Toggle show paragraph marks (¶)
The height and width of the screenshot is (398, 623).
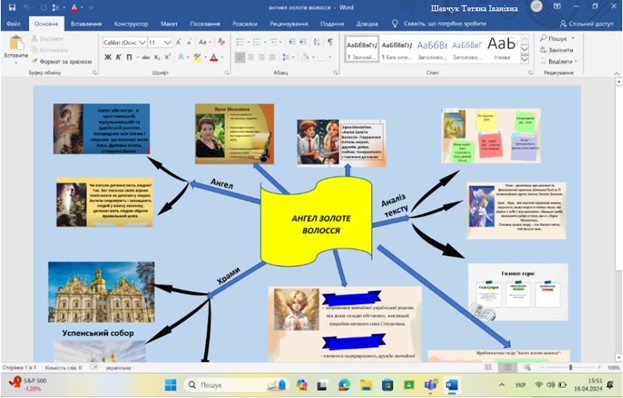330,42
